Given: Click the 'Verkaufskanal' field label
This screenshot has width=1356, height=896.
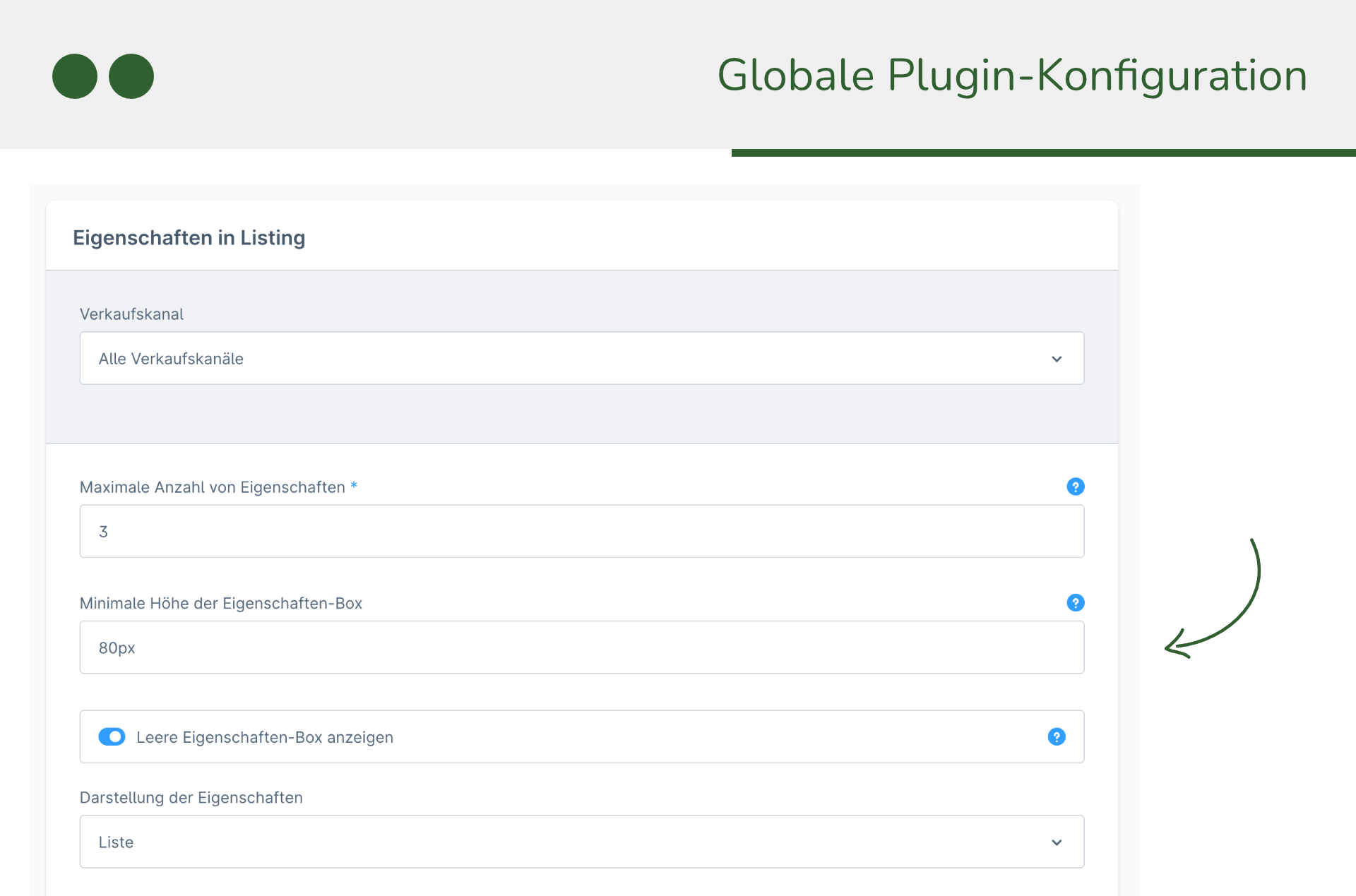Looking at the screenshot, I should (x=131, y=314).
